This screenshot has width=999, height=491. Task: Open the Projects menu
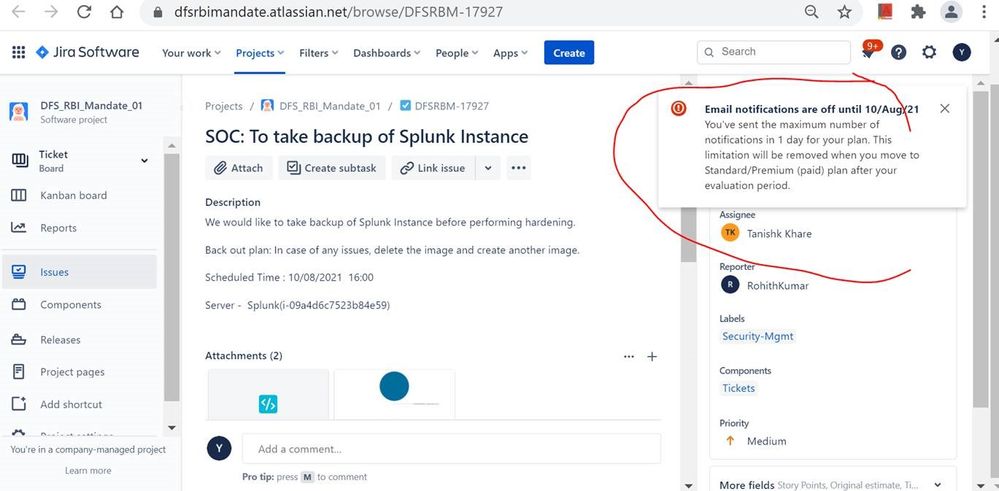(x=259, y=53)
